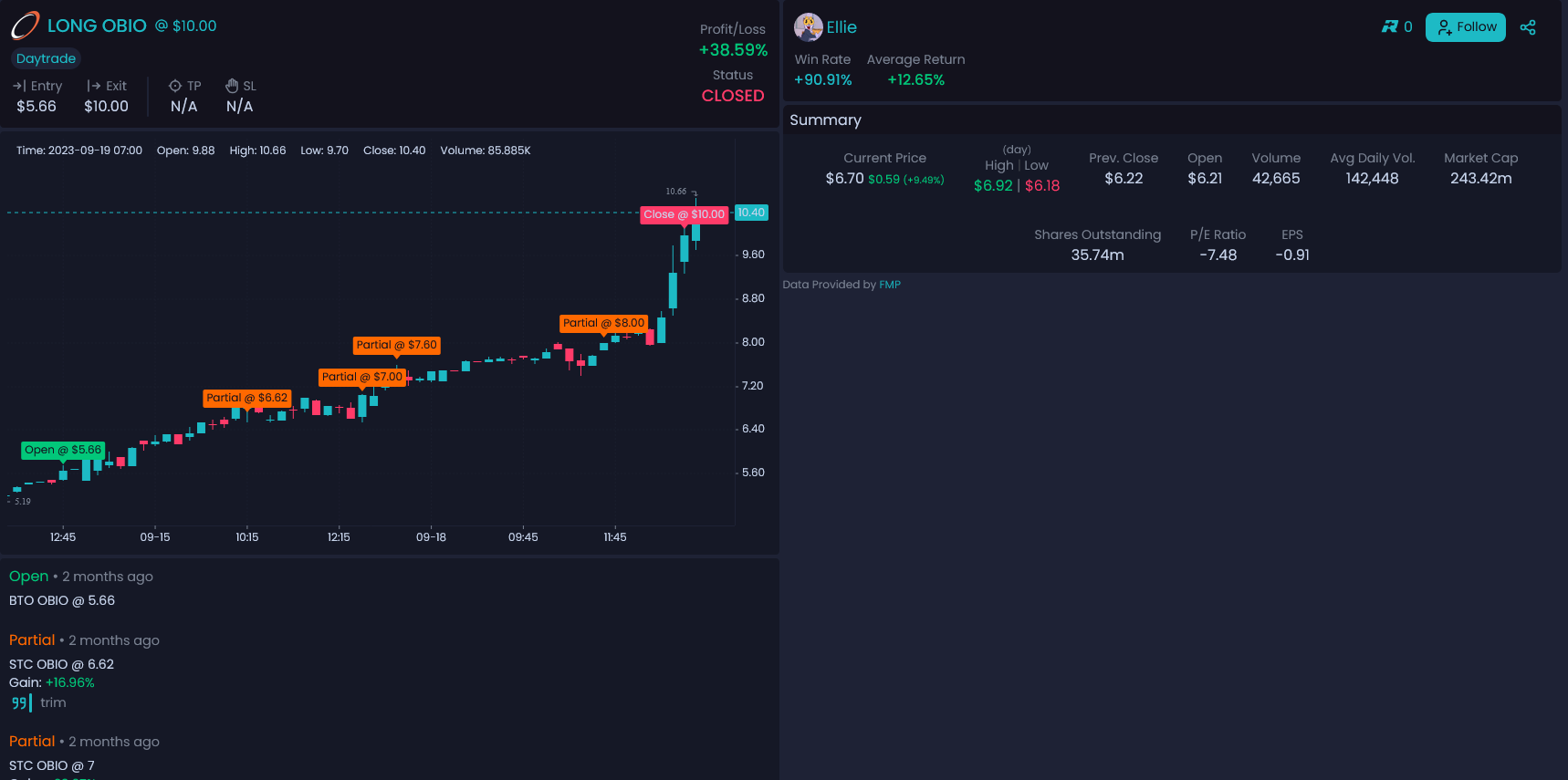The width and height of the screenshot is (1568, 780).
Task: Click the Partial @ $8.00 chart marker
Action: pos(603,323)
